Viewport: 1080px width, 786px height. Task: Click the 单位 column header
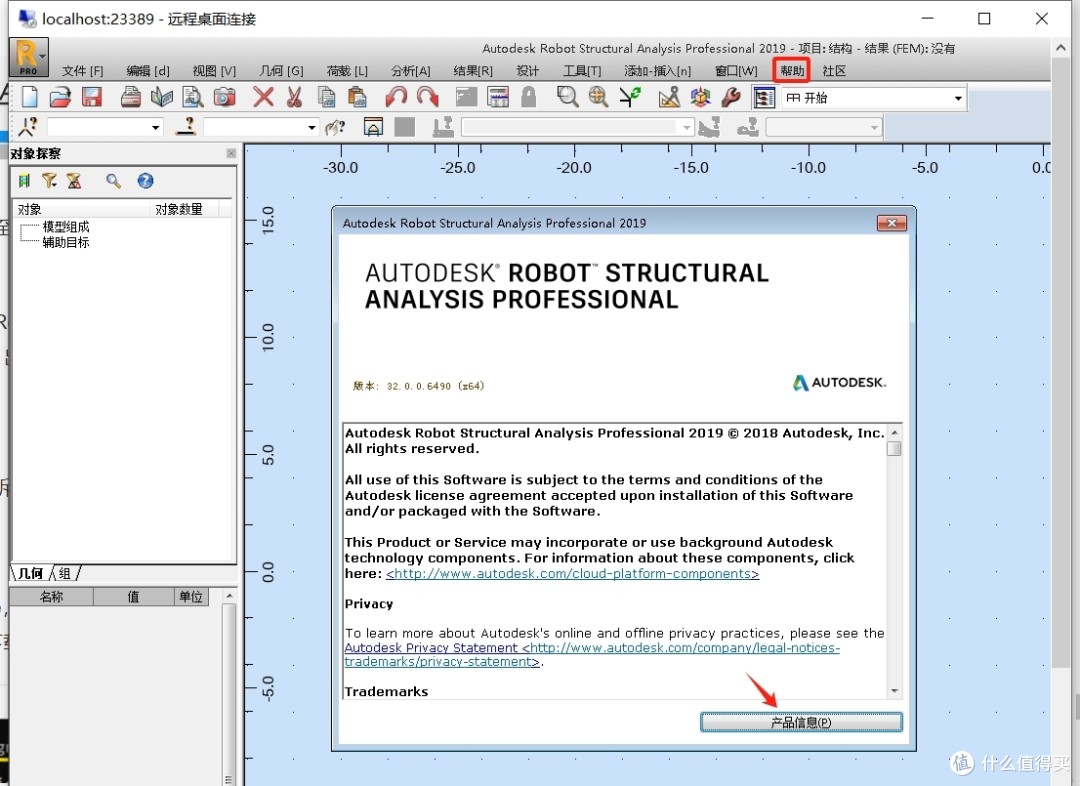[x=191, y=597]
